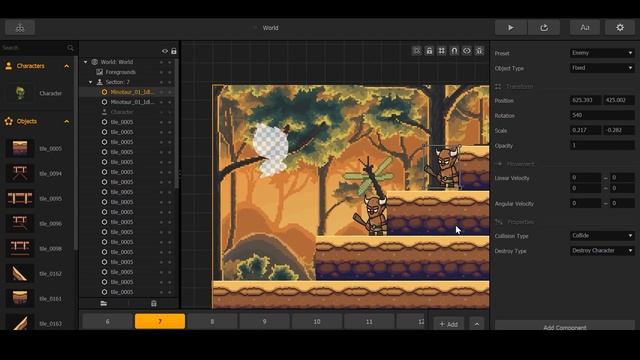The image size is (640, 360).
Task: Click the Section 7 icon in outliner
Action: pos(99,82)
